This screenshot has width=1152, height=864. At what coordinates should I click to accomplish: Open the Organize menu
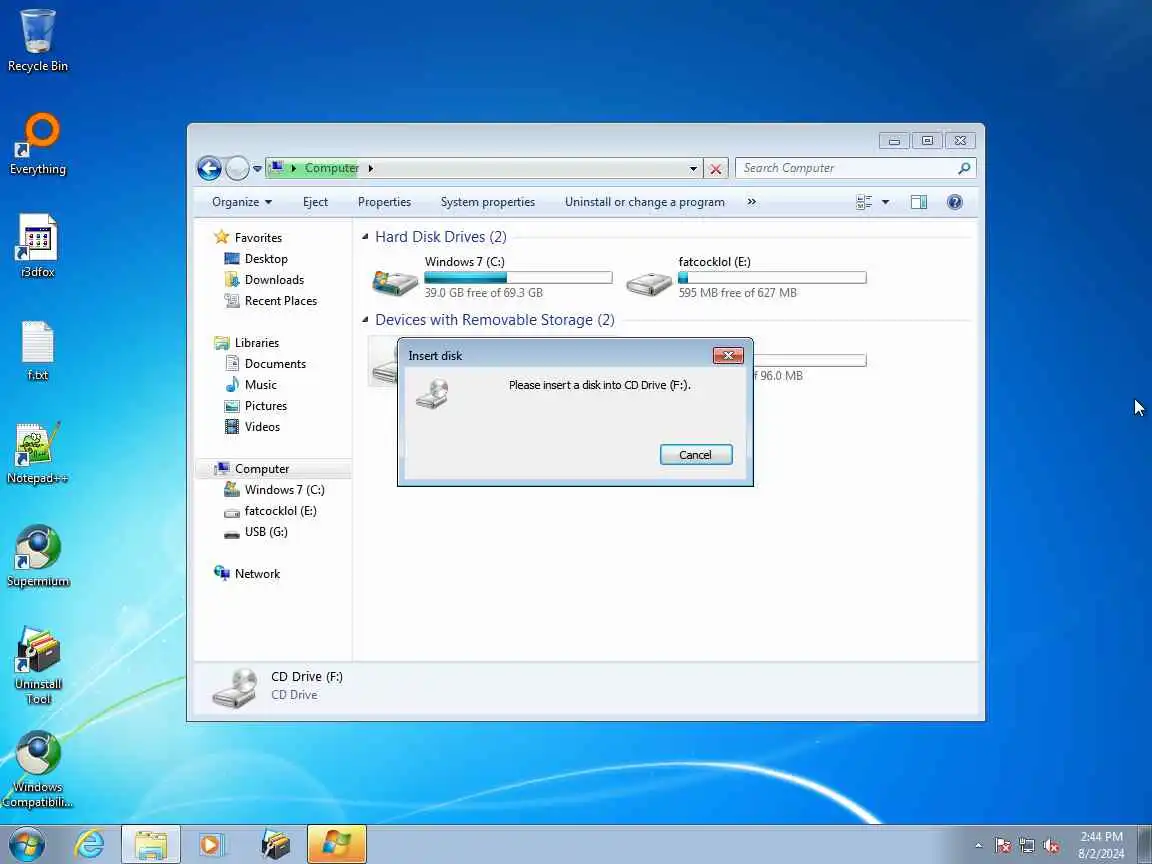pyautogui.click(x=242, y=202)
